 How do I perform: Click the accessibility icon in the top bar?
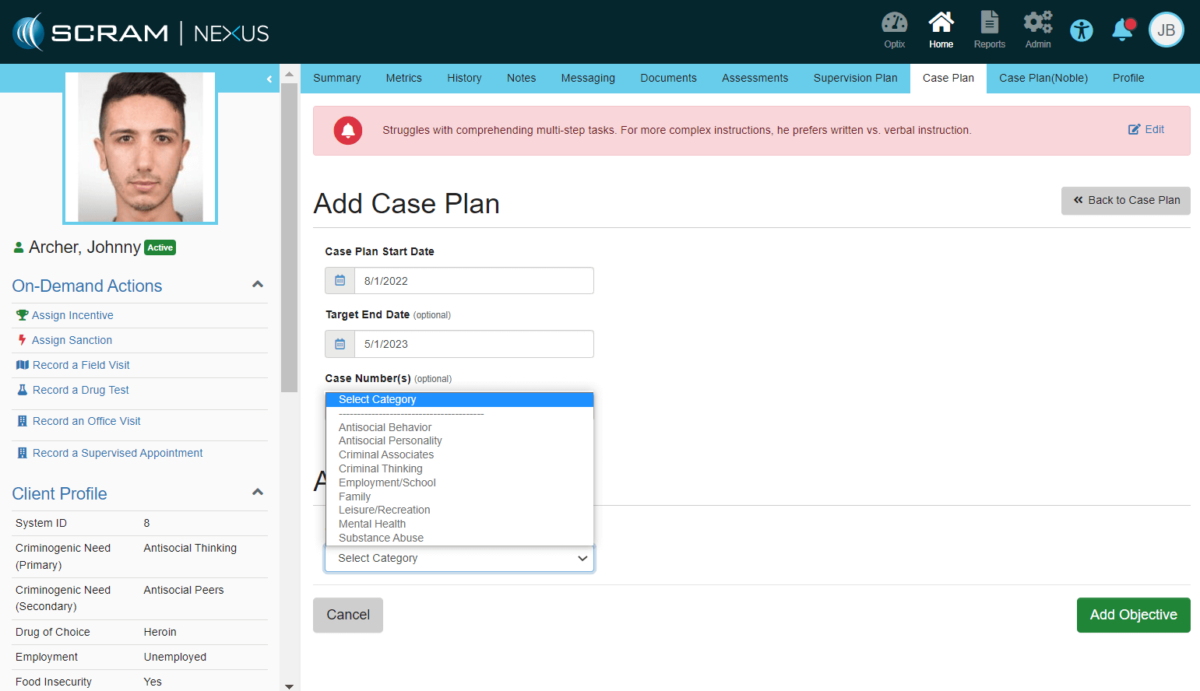coord(1081,30)
